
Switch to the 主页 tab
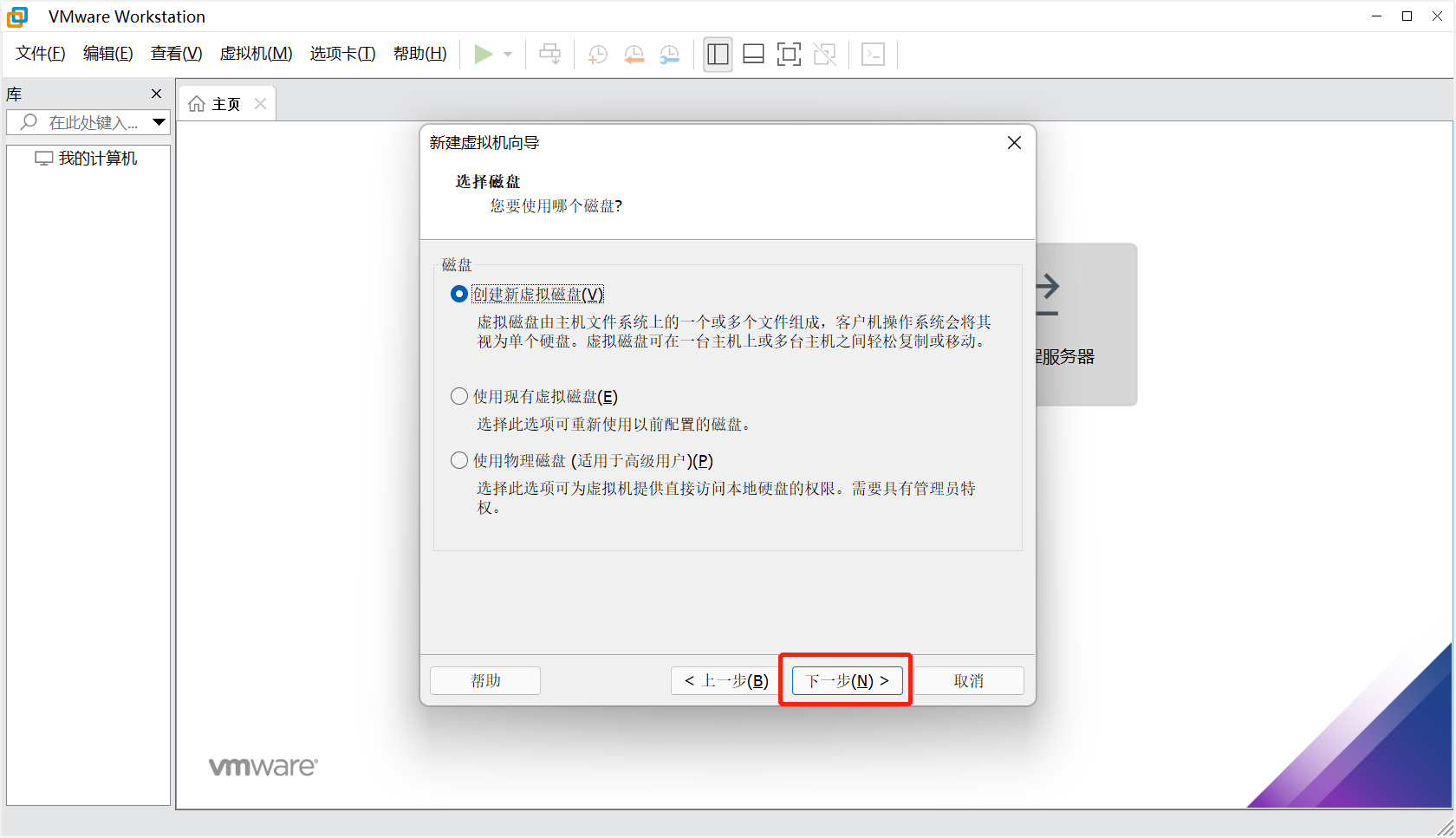[217, 104]
